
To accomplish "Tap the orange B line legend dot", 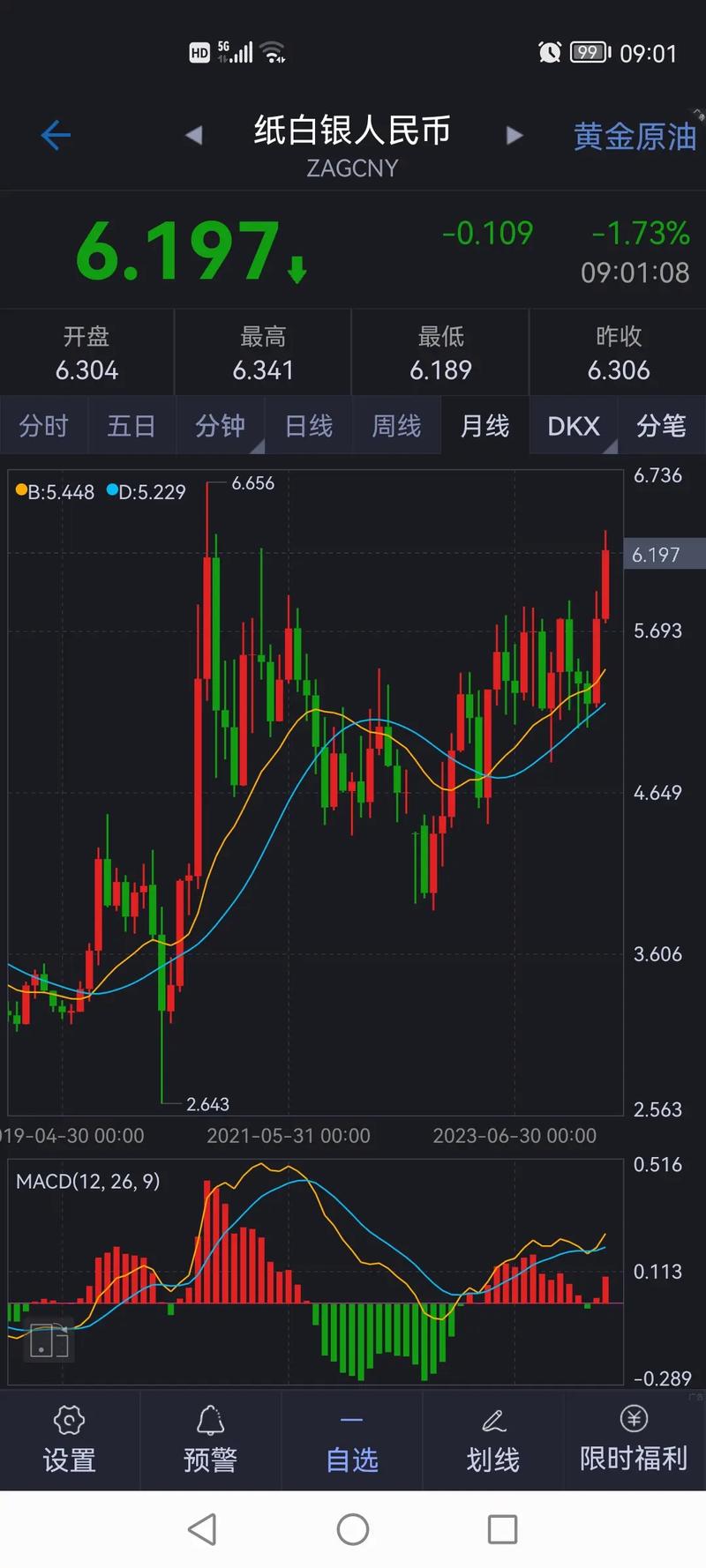I will [21, 490].
